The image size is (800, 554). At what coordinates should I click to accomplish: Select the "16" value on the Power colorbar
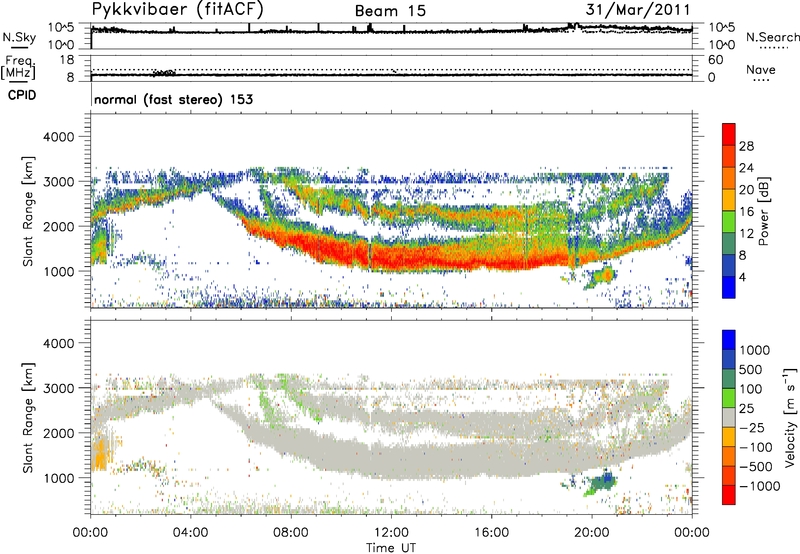click(746, 212)
